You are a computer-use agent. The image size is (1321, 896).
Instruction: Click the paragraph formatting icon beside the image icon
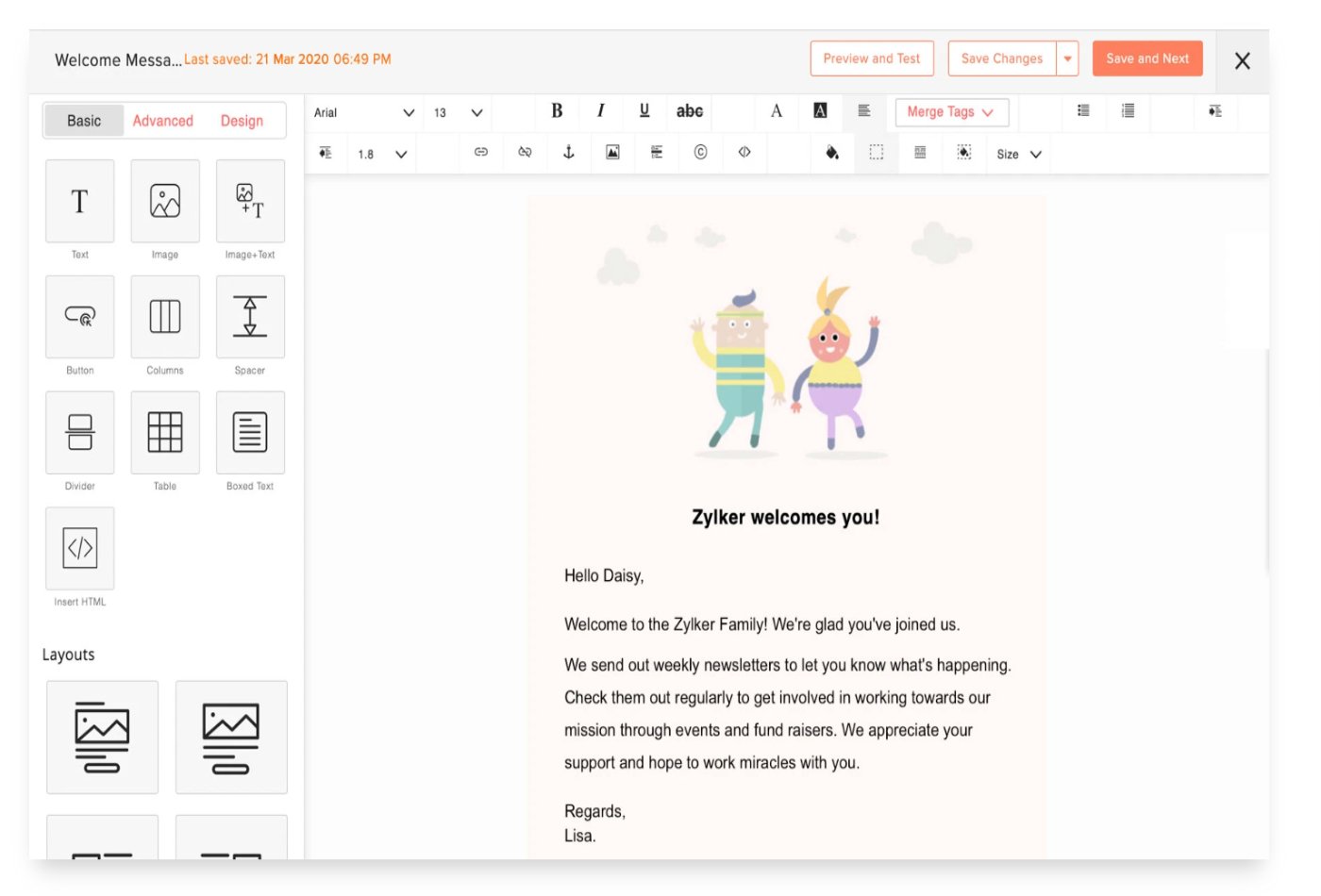point(657,152)
